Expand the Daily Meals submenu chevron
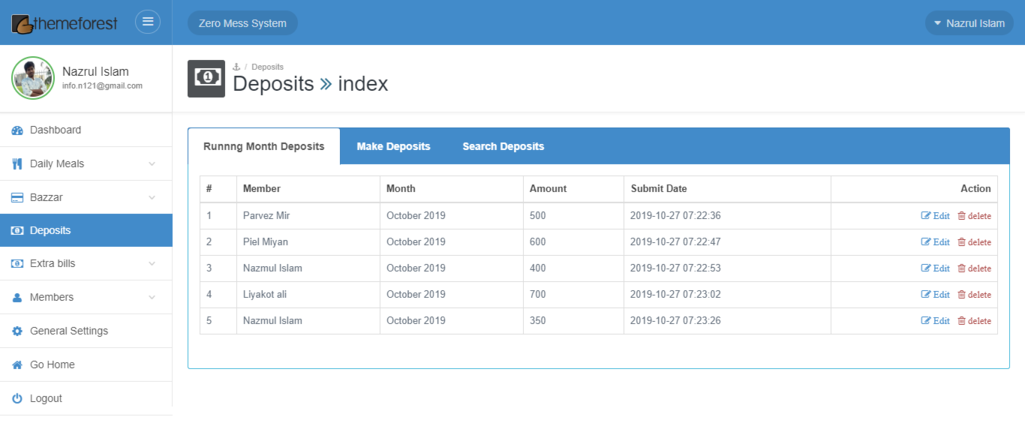 pyautogui.click(x=151, y=164)
